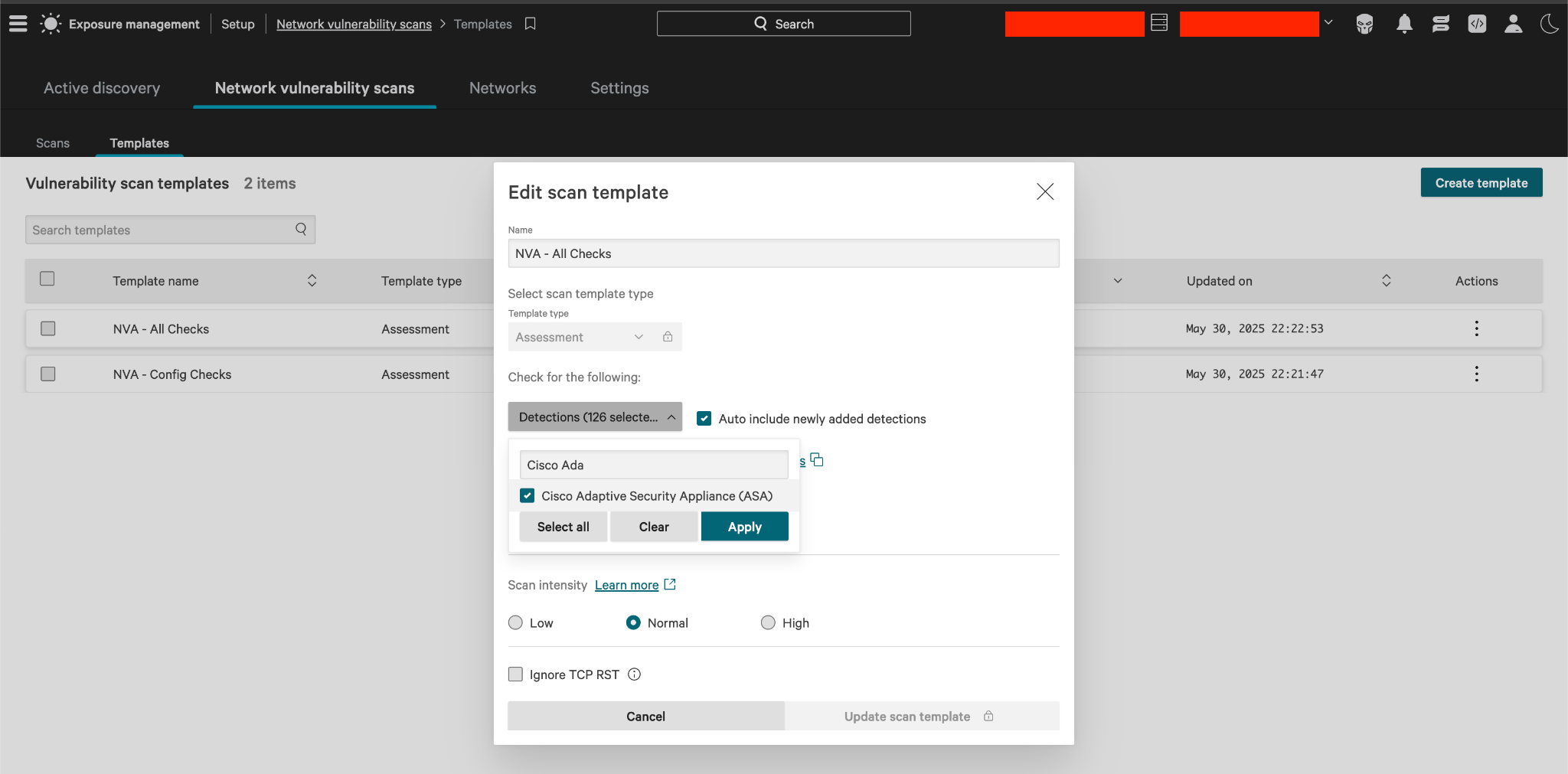Apply the detection selection
This screenshot has height=774, width=1568.
(744, 527)
